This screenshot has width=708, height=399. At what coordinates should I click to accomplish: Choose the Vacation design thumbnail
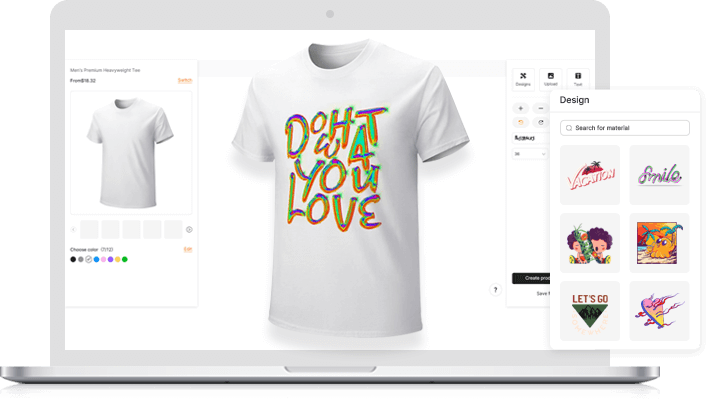click(x=590, y=175)
